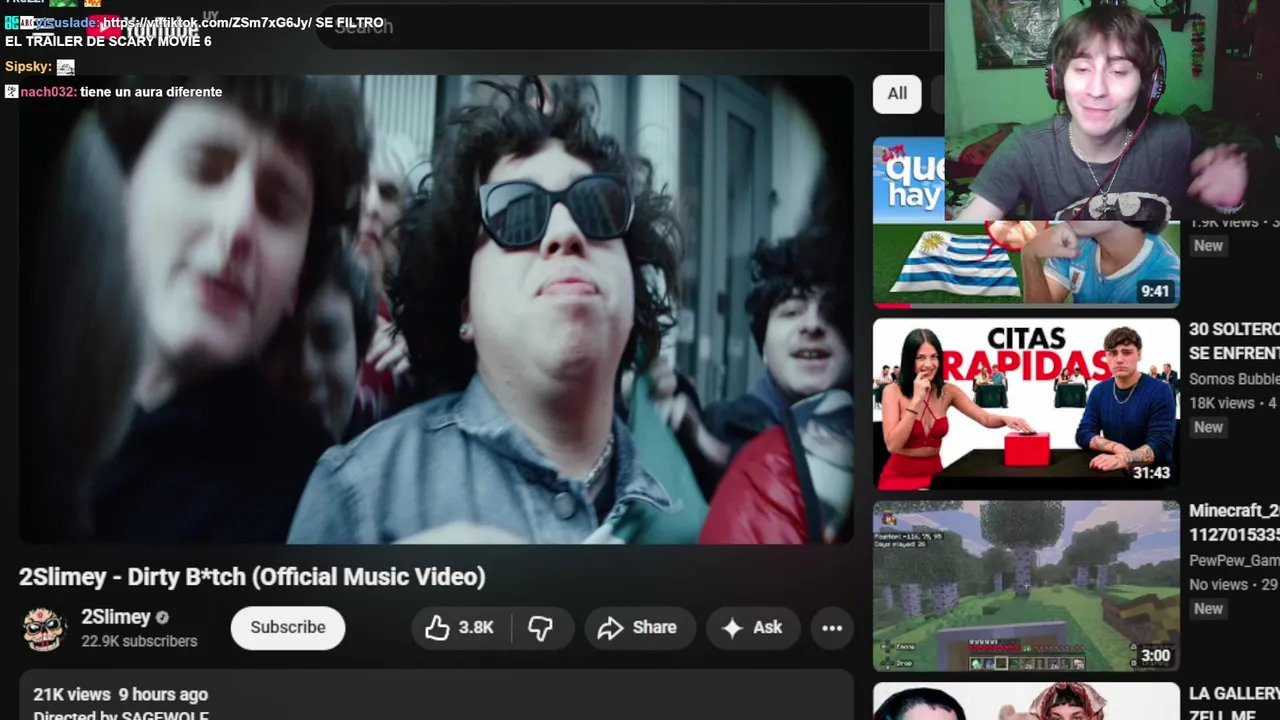Share the Dirty B*tch video
The height and width of the screenshot is (720, 1280).
[638, 628]
